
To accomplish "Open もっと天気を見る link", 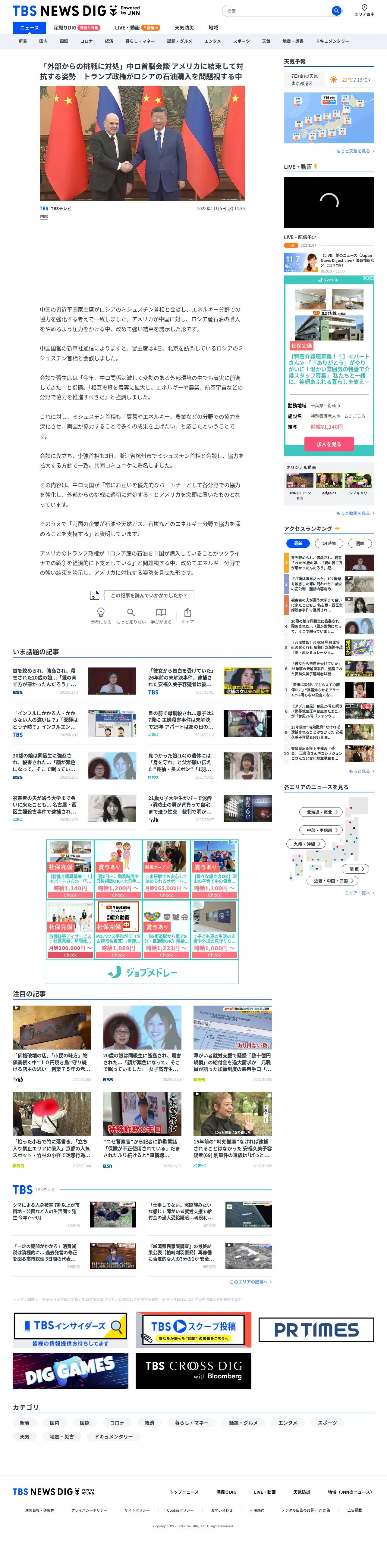I will click(355, 151).
